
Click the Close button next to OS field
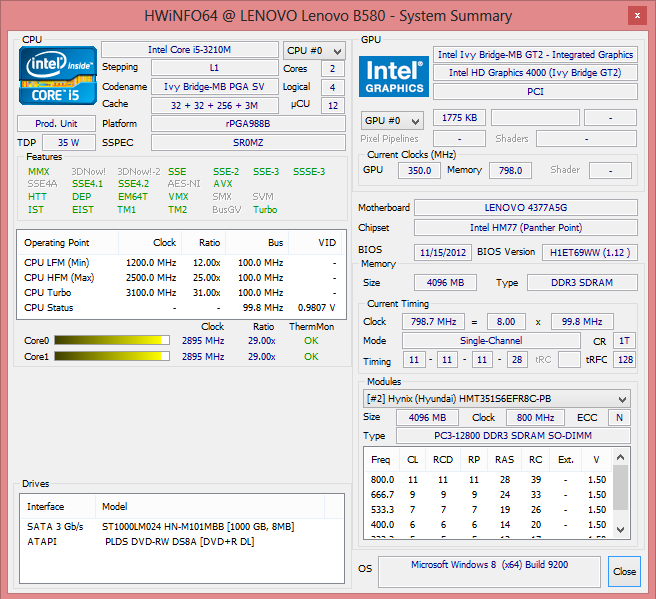(x=624, y=571)
